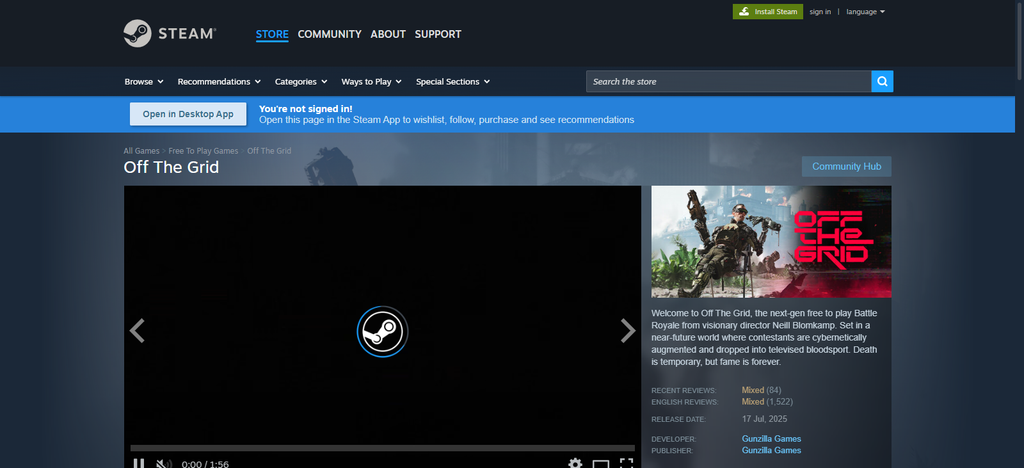Click the search magnifier button

click(x=882, y=82)
